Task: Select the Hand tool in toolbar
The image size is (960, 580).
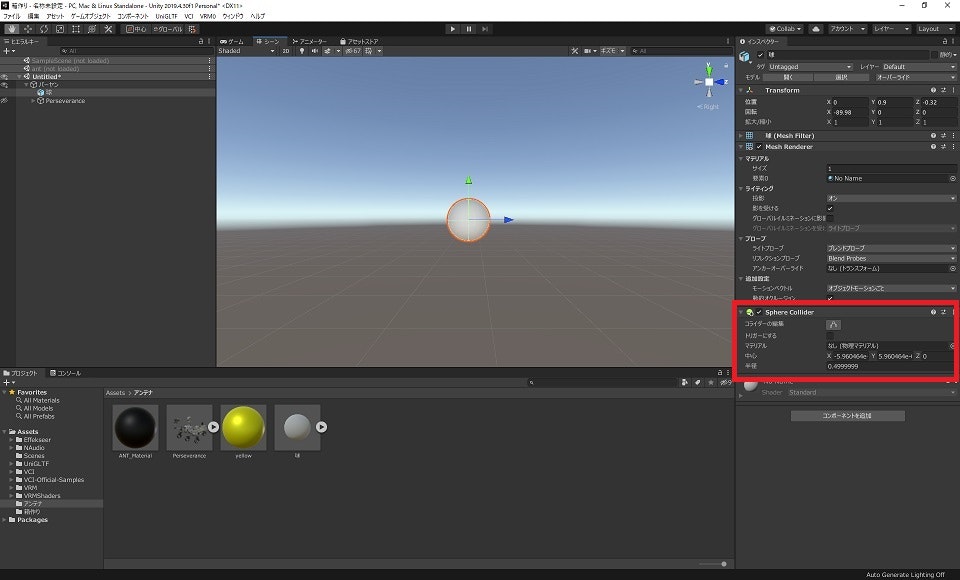Action: click(12, 29)
